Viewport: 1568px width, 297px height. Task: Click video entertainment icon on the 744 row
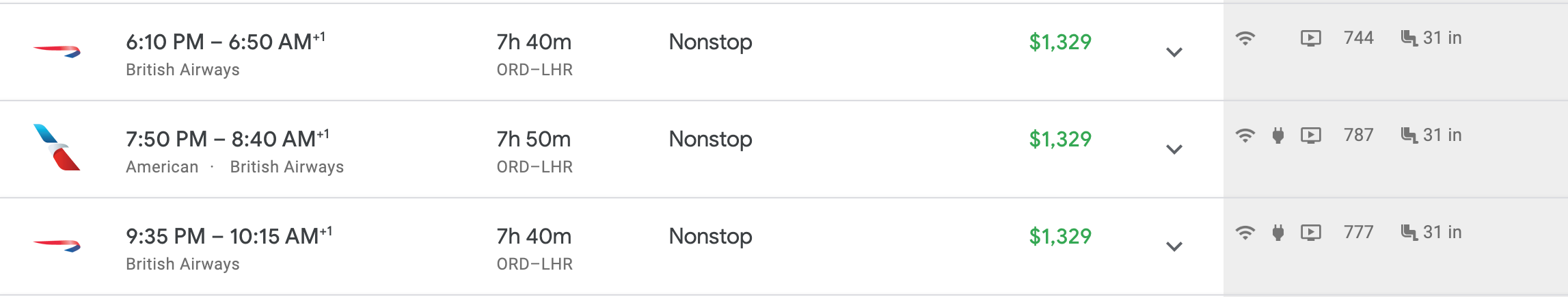[x=1310, y=38]
